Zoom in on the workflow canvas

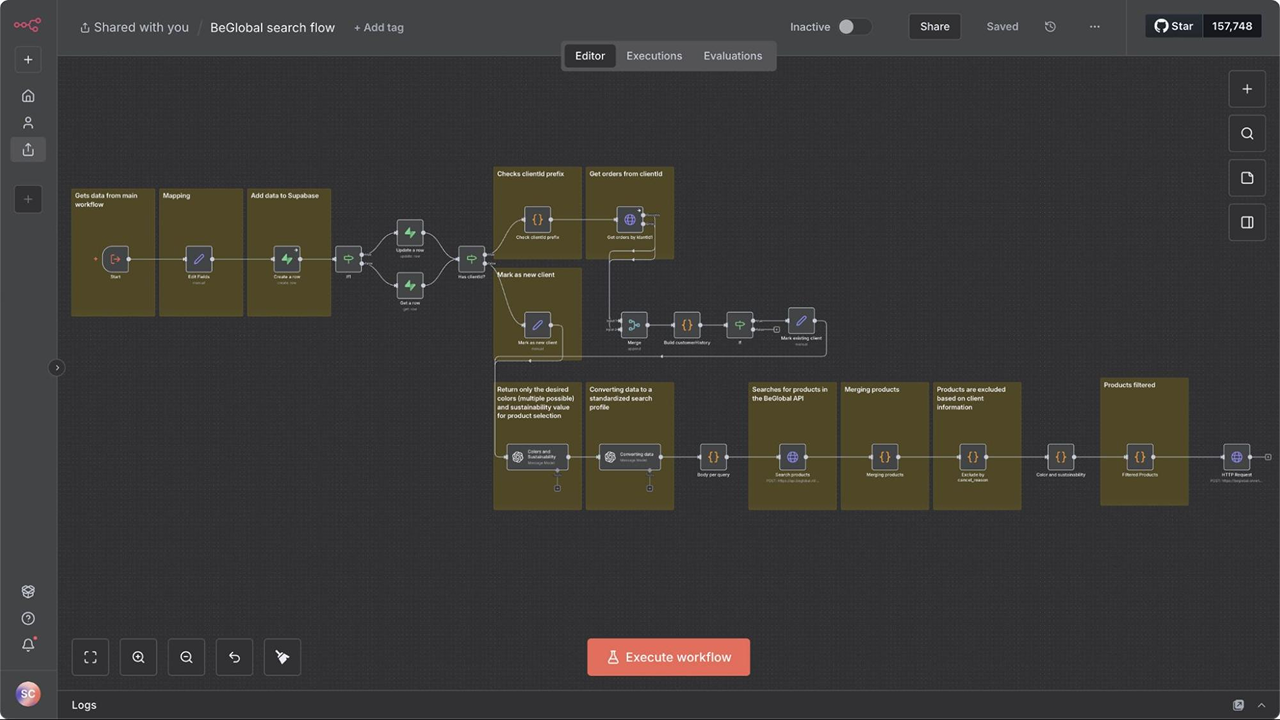[x=138, y=657]
